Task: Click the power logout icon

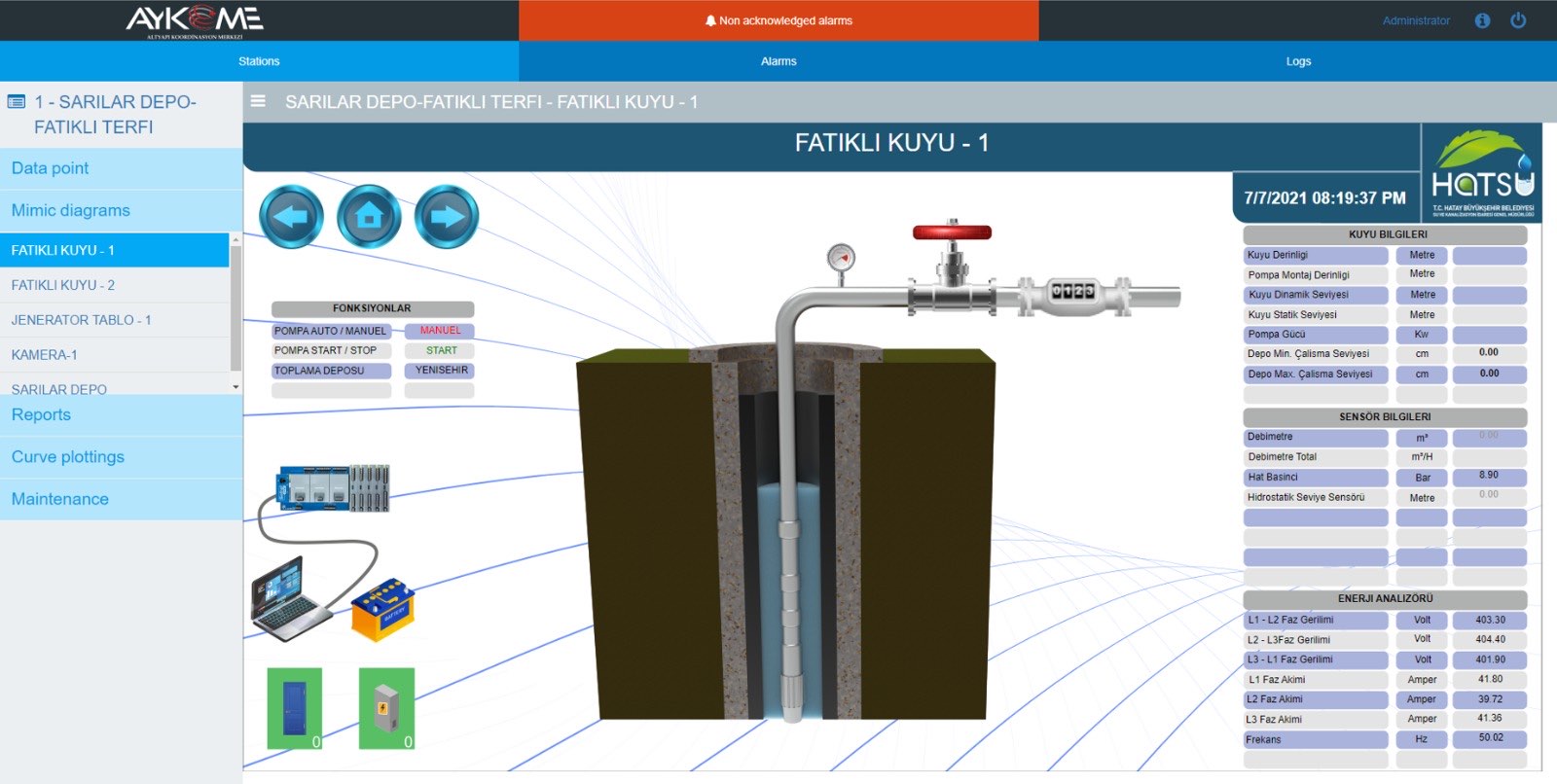Action: point(1518,20)
